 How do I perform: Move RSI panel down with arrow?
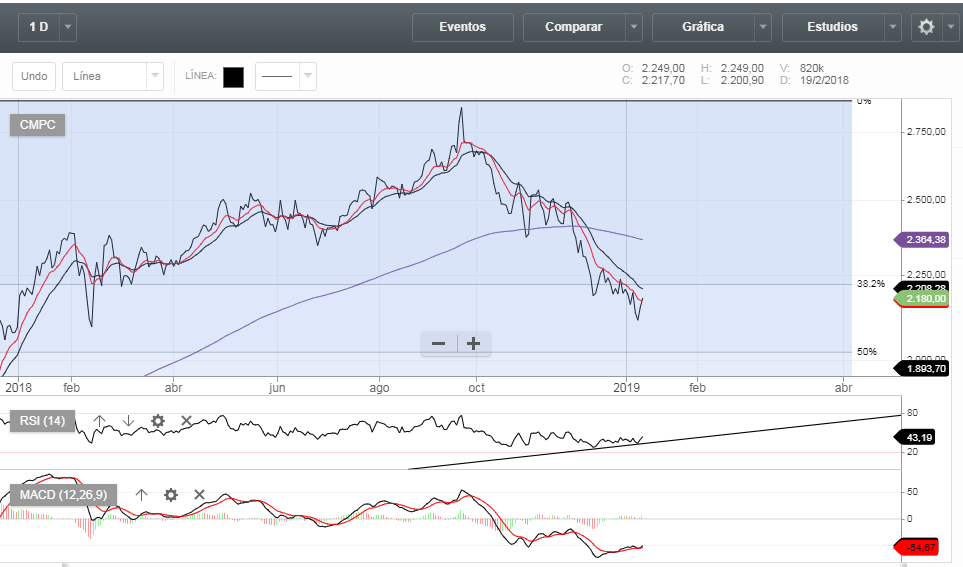click(128, 421)
